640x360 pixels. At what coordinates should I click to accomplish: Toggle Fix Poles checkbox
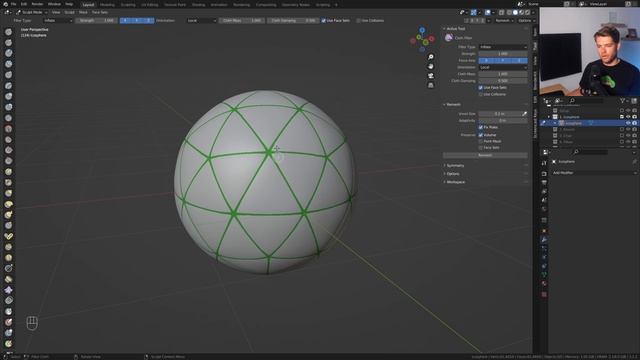click(480, 127)
